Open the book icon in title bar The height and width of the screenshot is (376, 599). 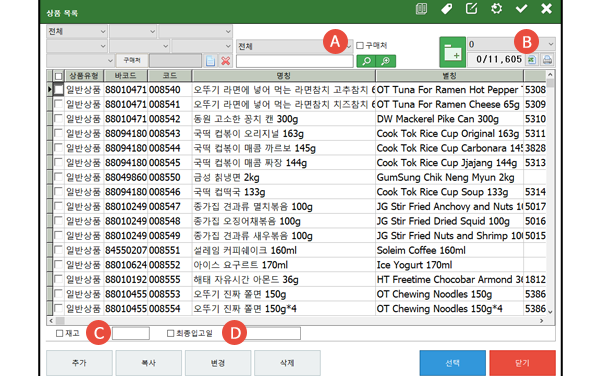421,9
